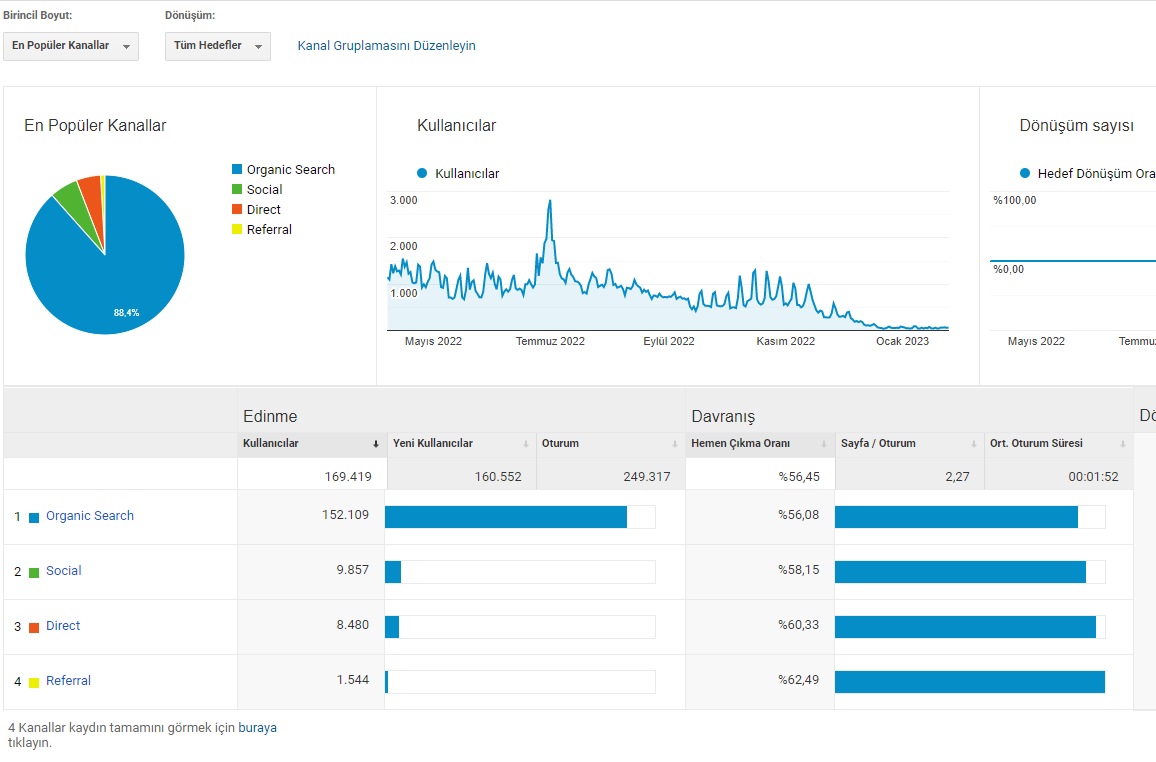Open the Tüm Hedefler dropdown
The image size is (1156, 762).
217,46
